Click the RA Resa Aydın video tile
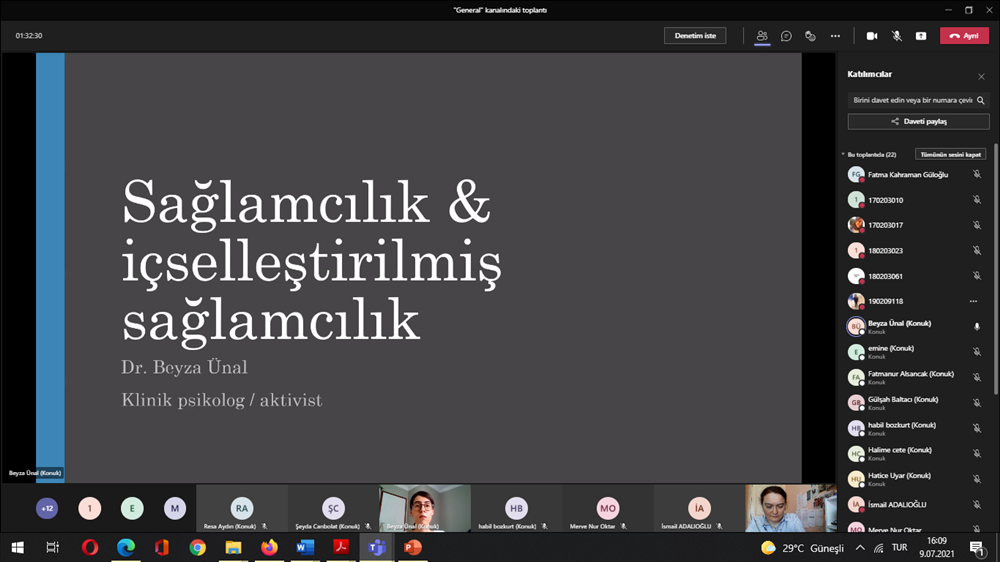This screenshot has height=562, width=1000. [x=242, y=508]
